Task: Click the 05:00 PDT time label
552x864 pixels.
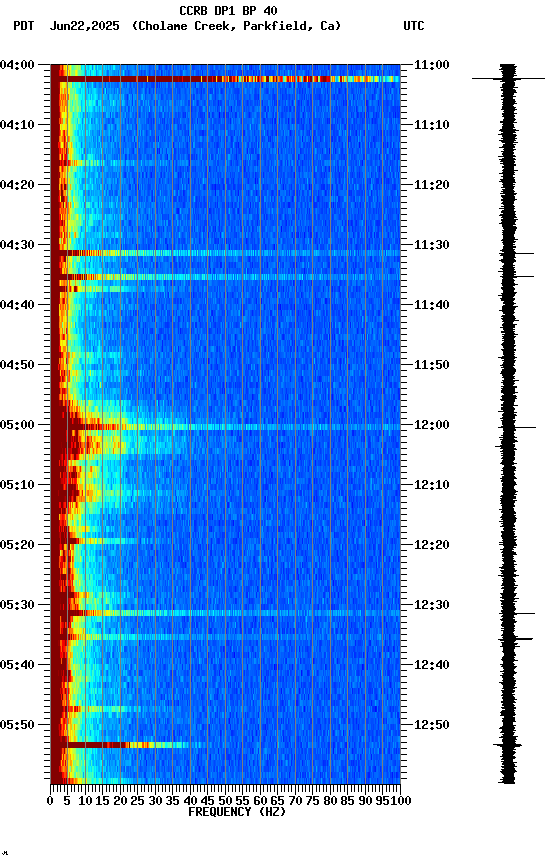Action: (x=17, y=425)
